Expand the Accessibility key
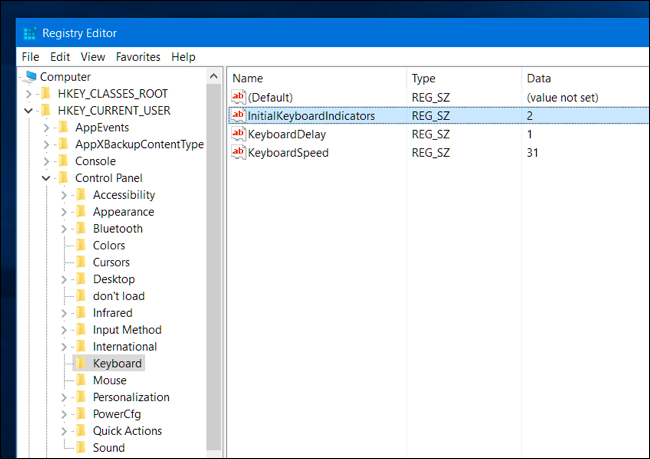This screenshot has height=459, width=650. pyautogui.click(x=64, y=195)
